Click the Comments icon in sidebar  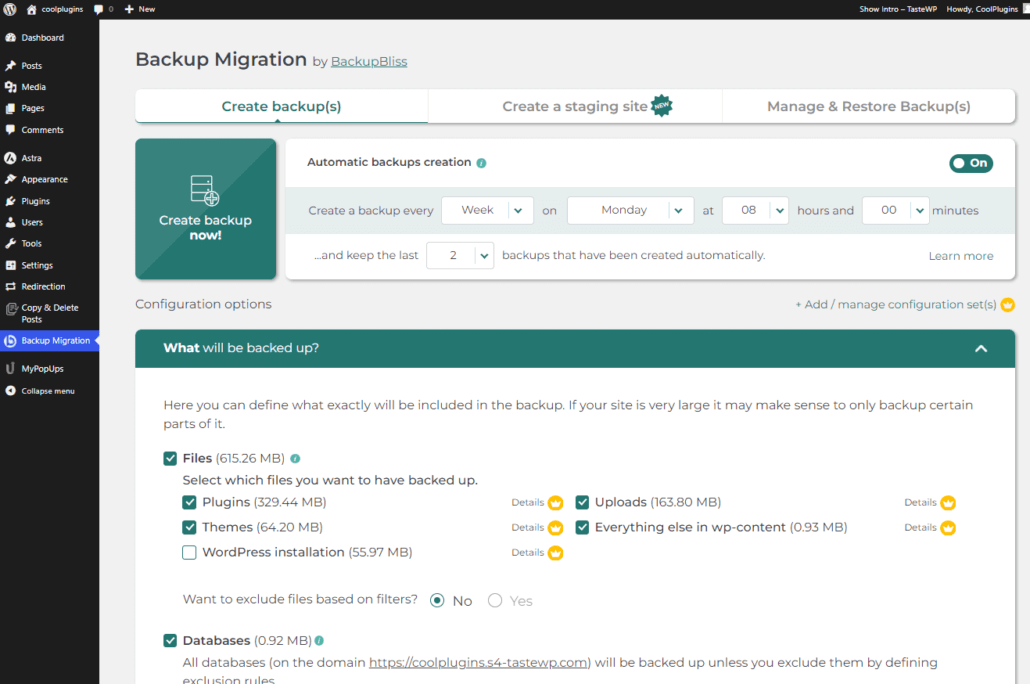[11, 130]
